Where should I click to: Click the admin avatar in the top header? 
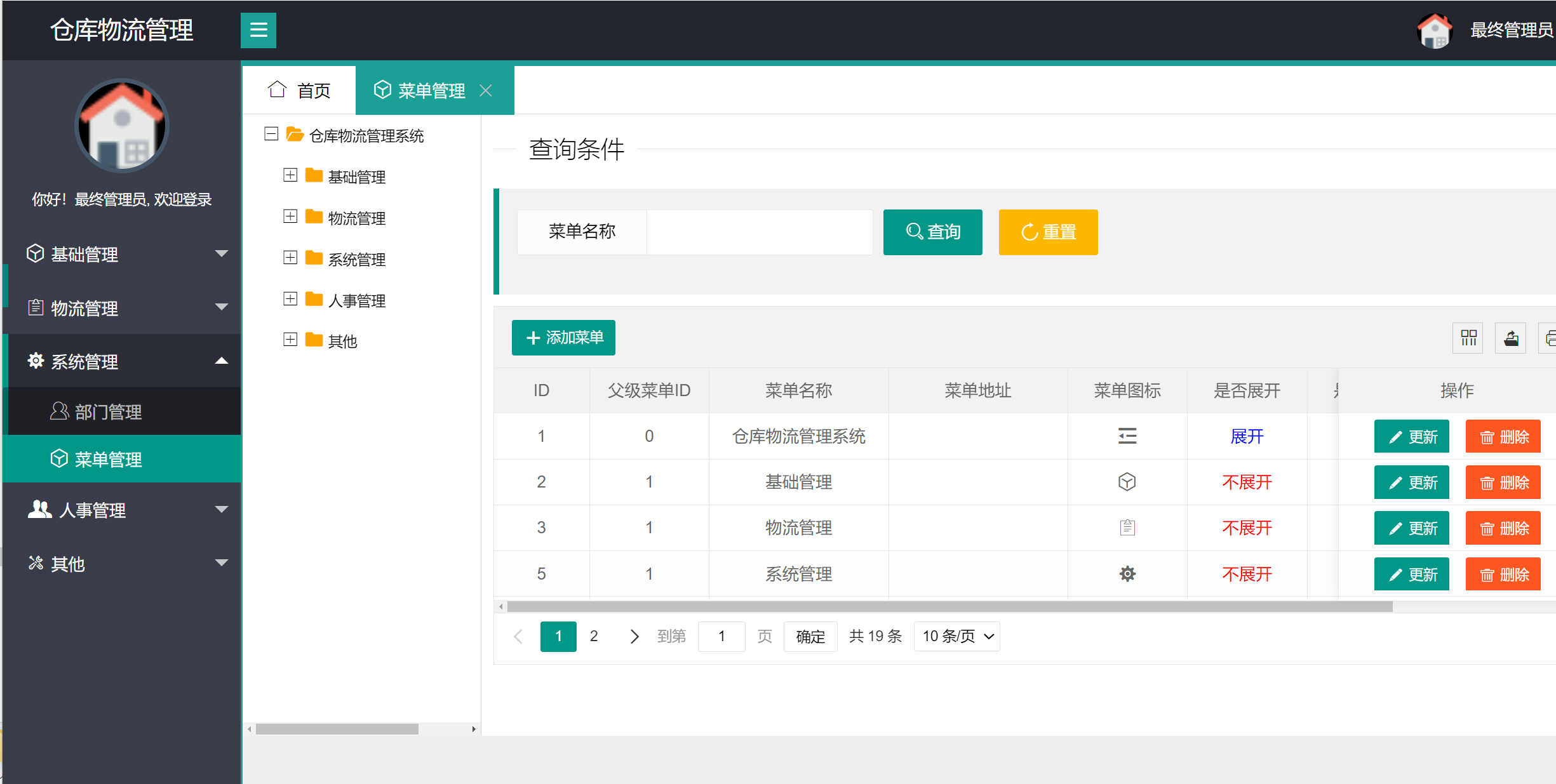click(1435, 30)
